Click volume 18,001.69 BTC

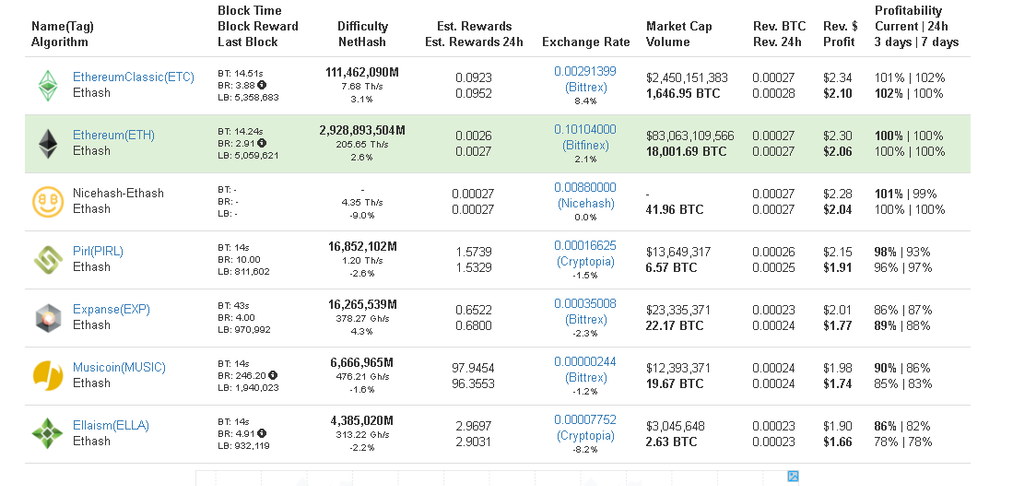pos(686,152)
